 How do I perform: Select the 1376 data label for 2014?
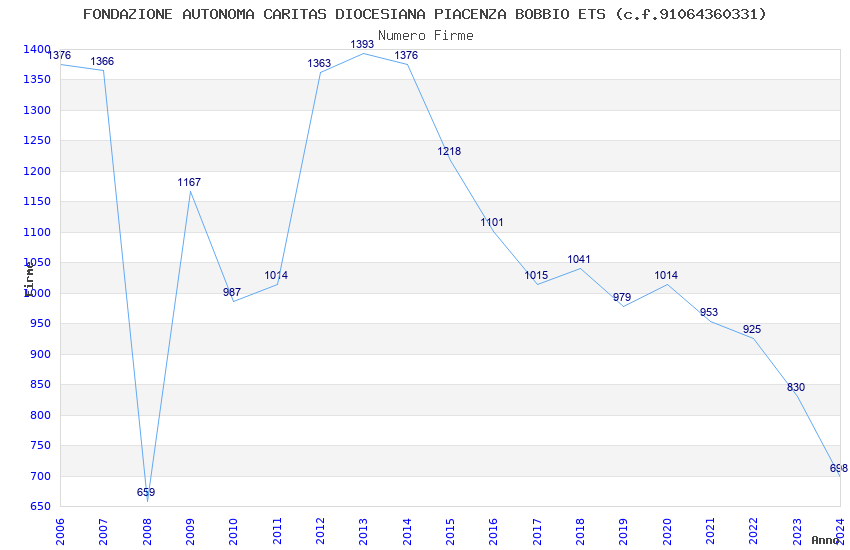(406, 55)
